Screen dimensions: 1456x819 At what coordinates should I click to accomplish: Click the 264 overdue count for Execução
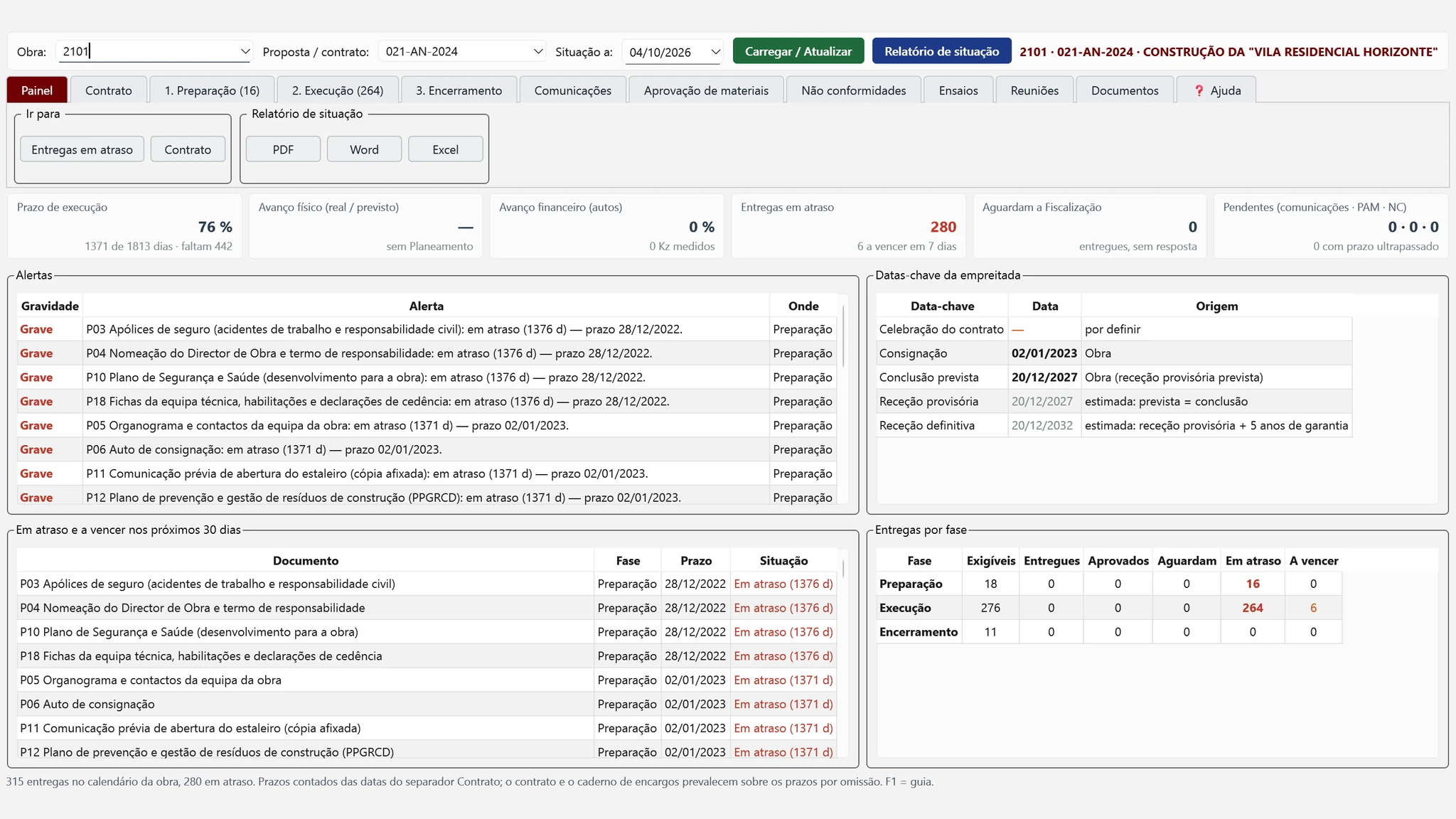coord(1253,608)
